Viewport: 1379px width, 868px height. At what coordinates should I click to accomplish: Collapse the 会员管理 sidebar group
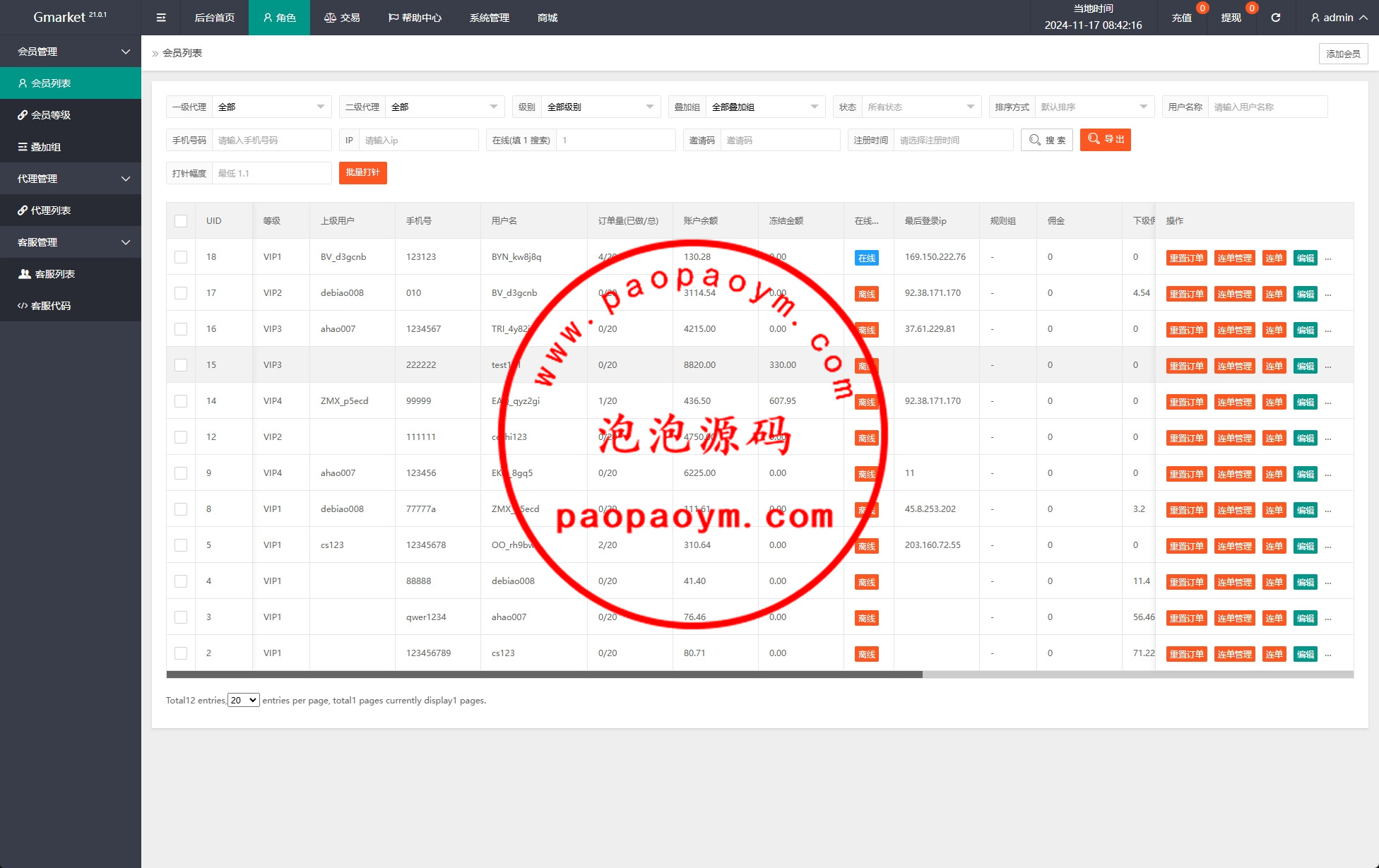pos(71,52)
